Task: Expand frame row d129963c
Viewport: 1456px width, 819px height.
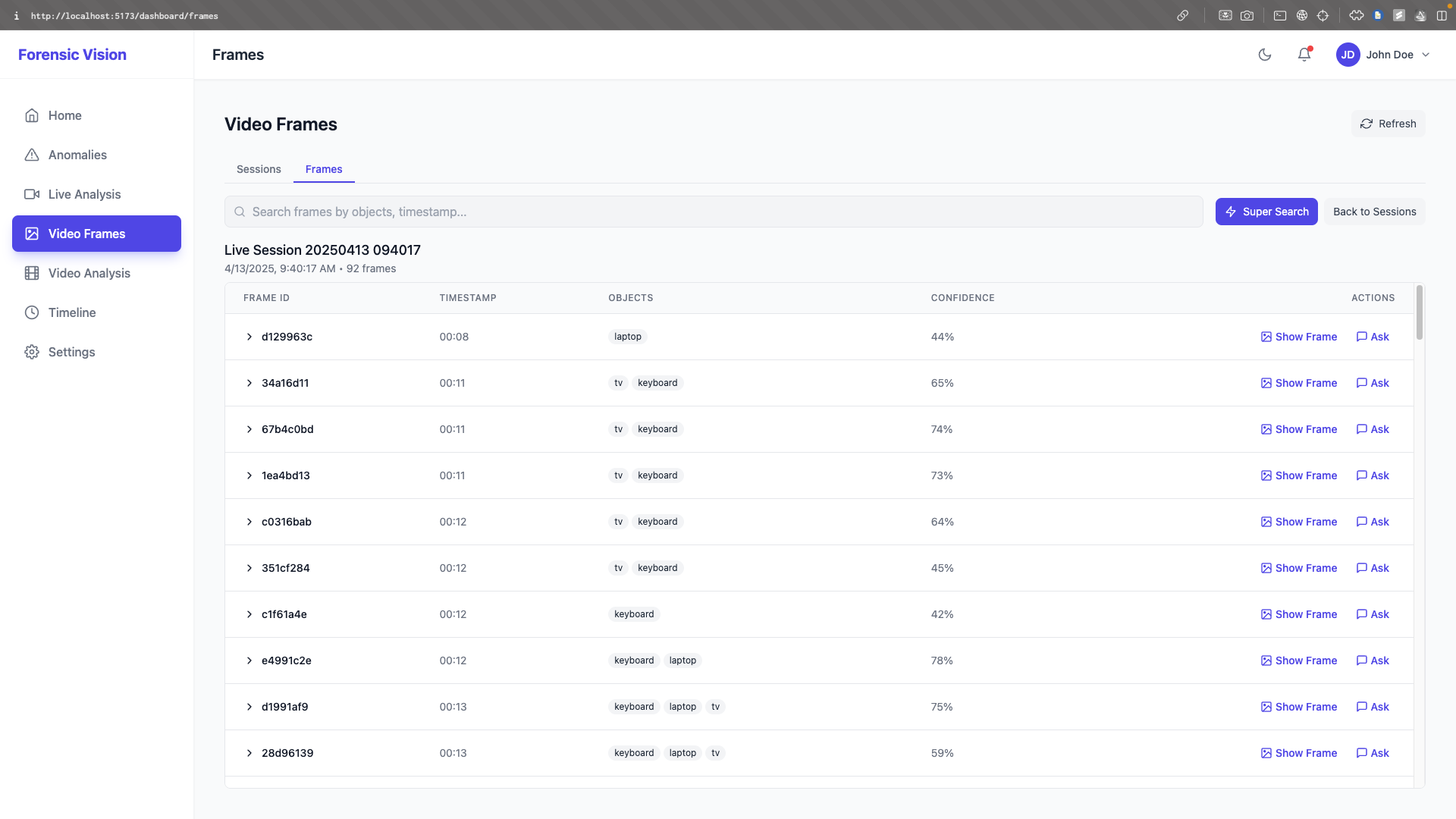Action: coord(249,337)
